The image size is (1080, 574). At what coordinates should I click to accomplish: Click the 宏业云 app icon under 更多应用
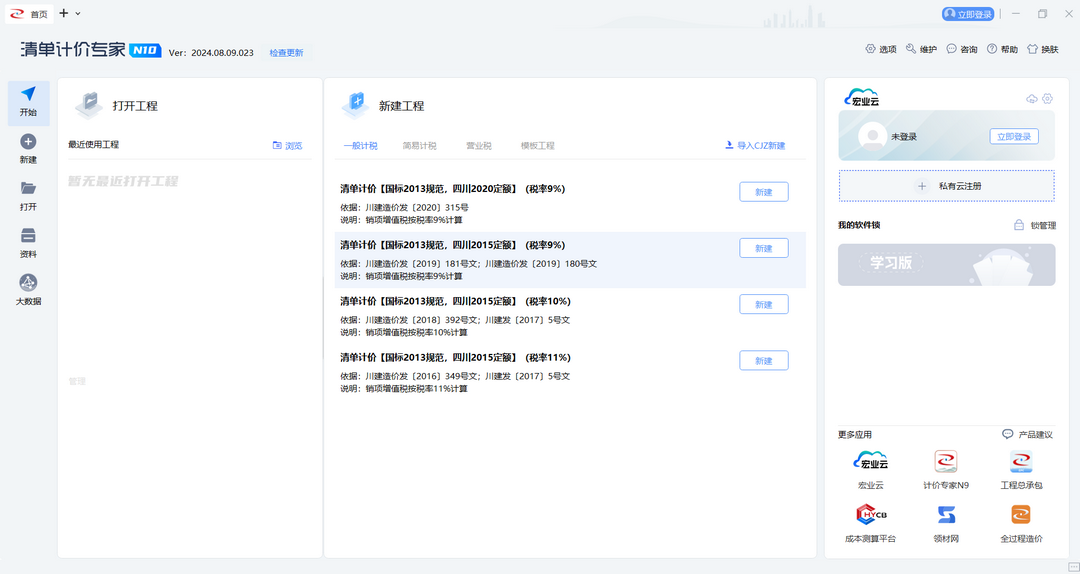coord(871,462)
